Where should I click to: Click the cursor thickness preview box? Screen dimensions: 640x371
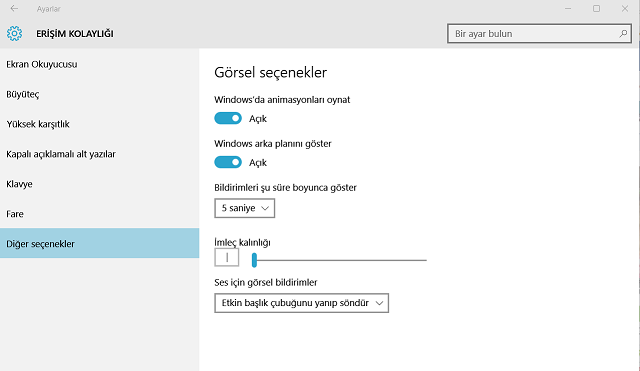pos(227,258)
